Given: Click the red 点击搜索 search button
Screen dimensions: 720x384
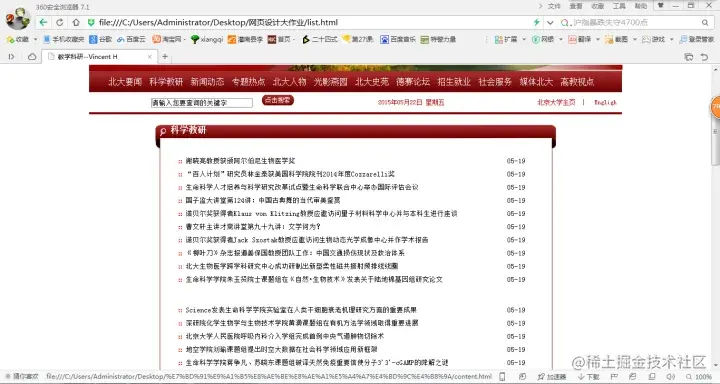Looking at the screenshot, I should (278, 100).
